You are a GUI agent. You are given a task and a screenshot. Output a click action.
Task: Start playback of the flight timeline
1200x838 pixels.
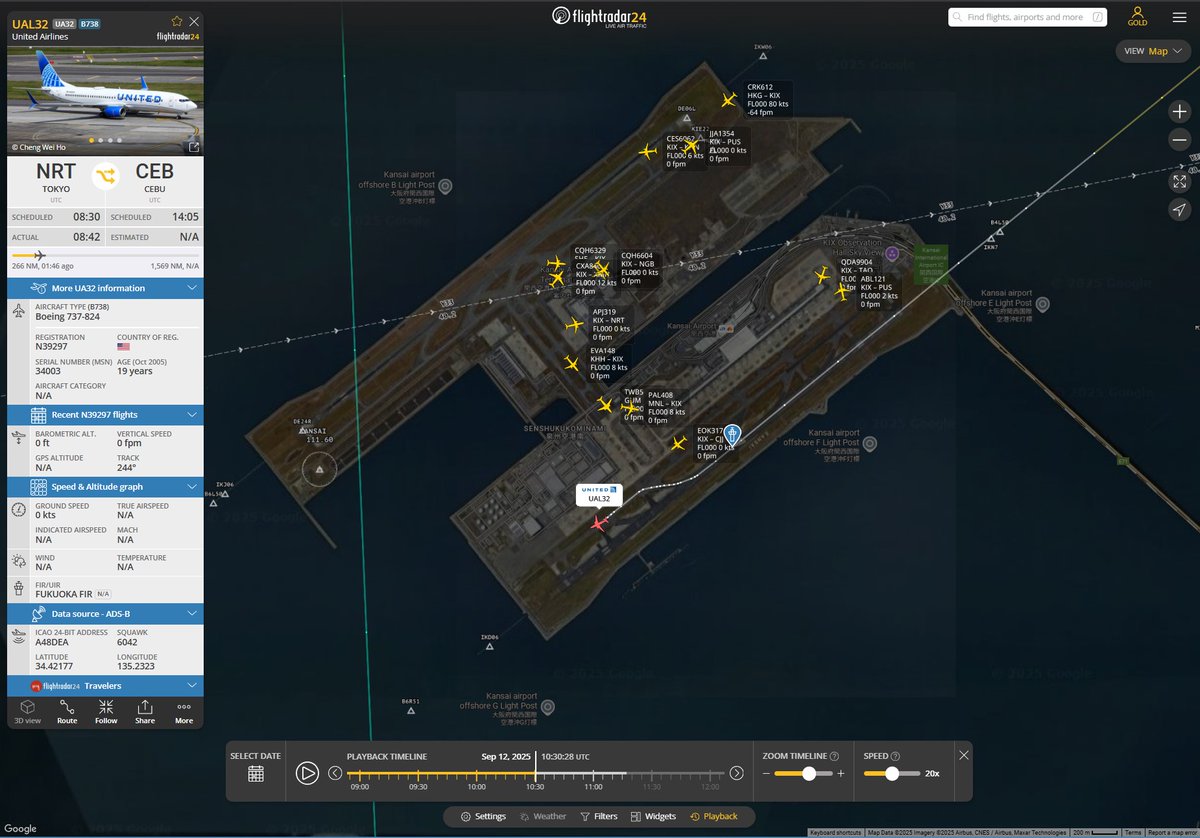308,773
